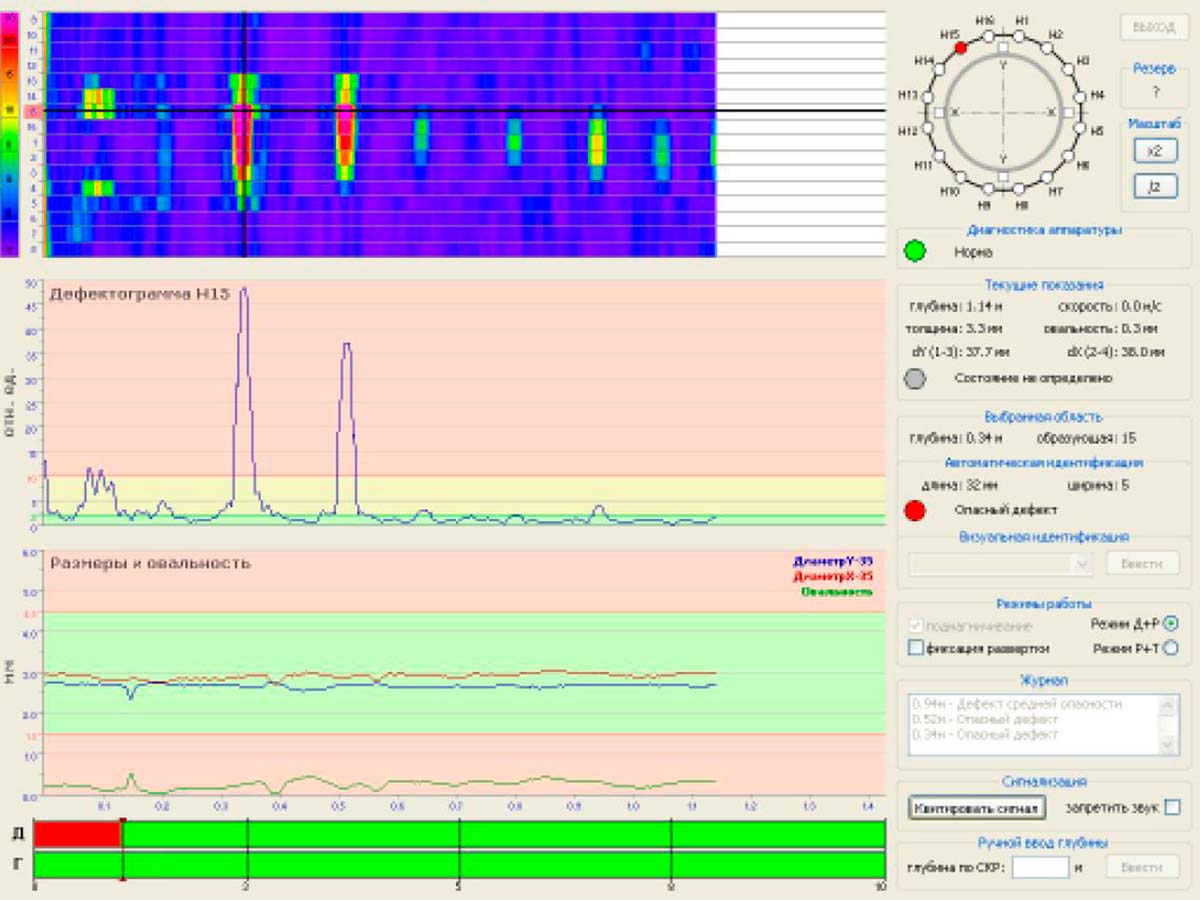Tick the 'запретить звук' checkbox
Viewport: 1200px width, 900px height.
(1173, 806)
